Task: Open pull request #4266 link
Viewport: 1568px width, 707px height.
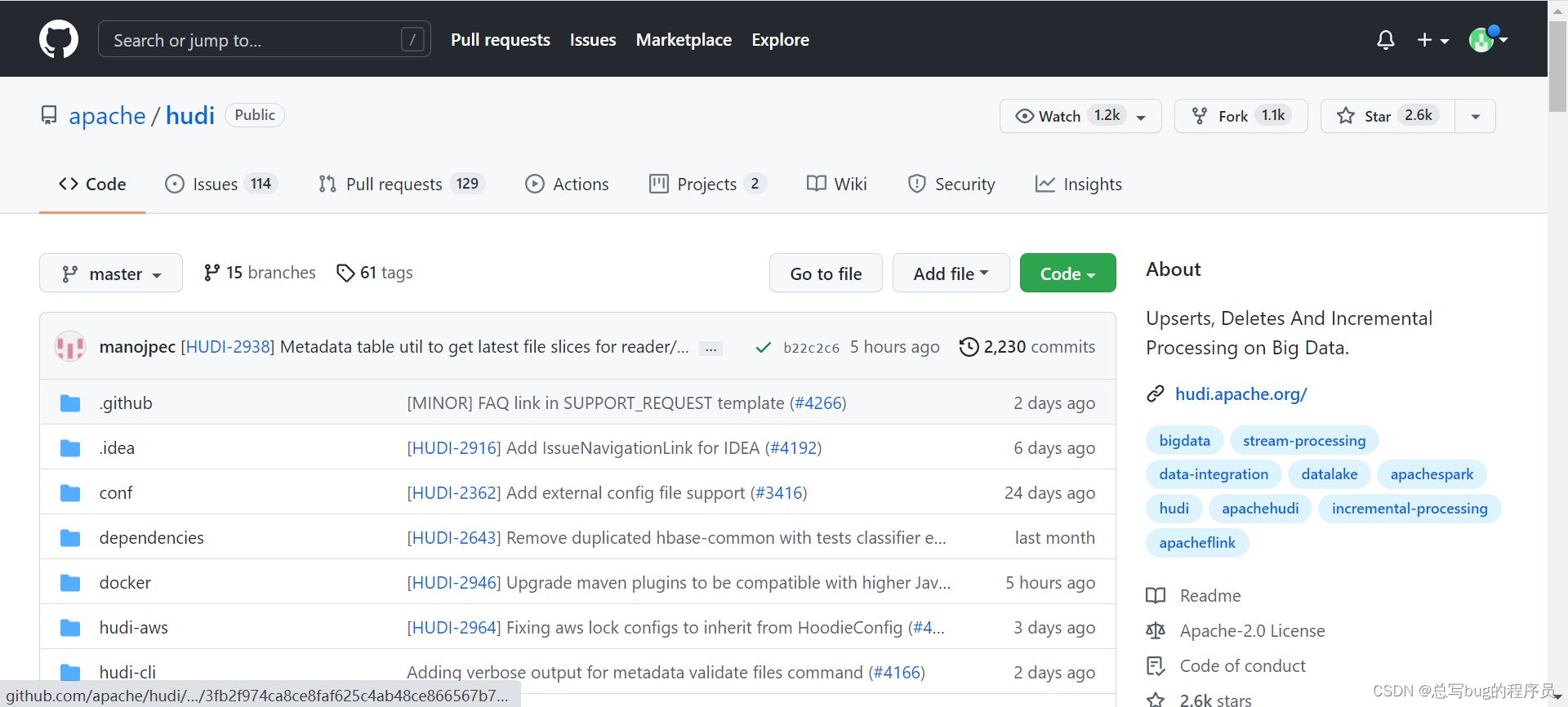Action: 817,403
